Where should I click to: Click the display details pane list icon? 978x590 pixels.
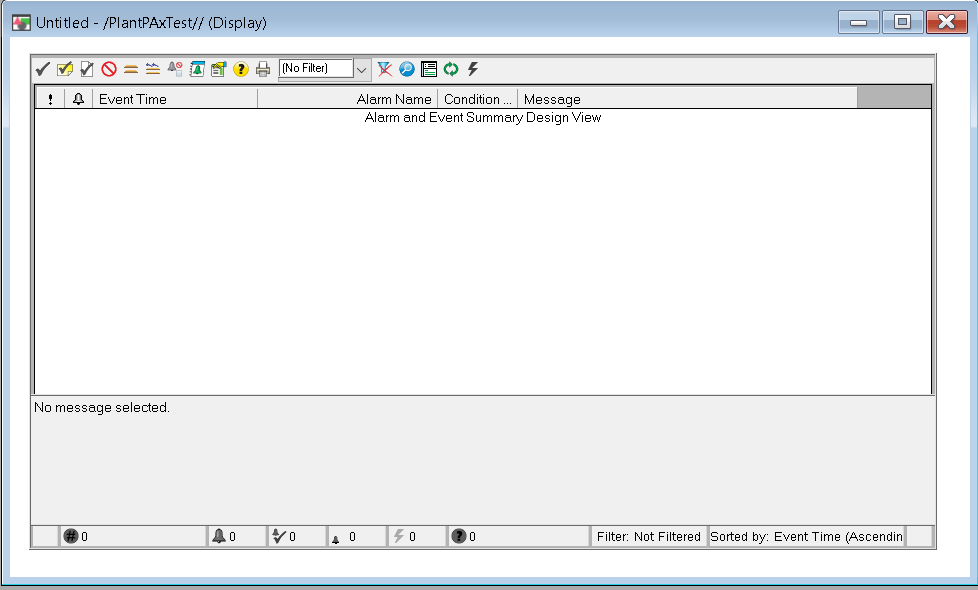point(429,69)
